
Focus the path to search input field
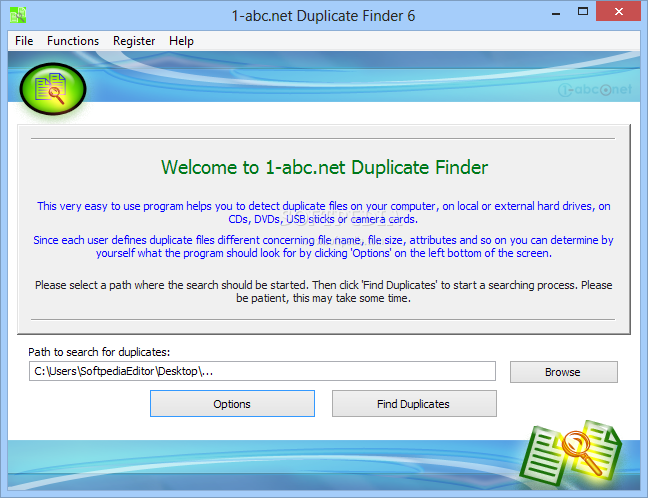pyautogui.click(x=262, y=371)
